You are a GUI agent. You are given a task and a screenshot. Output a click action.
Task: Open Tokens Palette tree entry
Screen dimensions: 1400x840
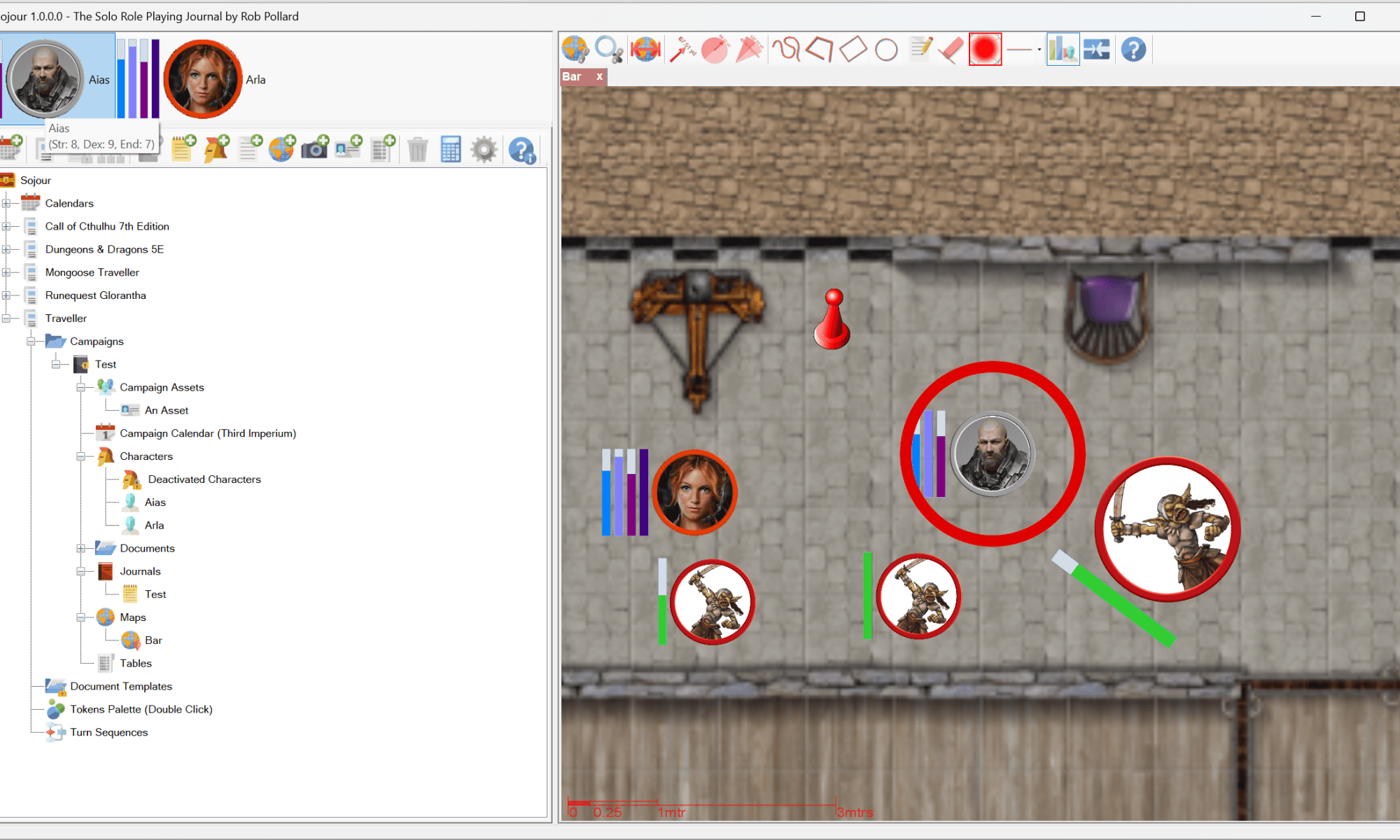pos(141,709)
